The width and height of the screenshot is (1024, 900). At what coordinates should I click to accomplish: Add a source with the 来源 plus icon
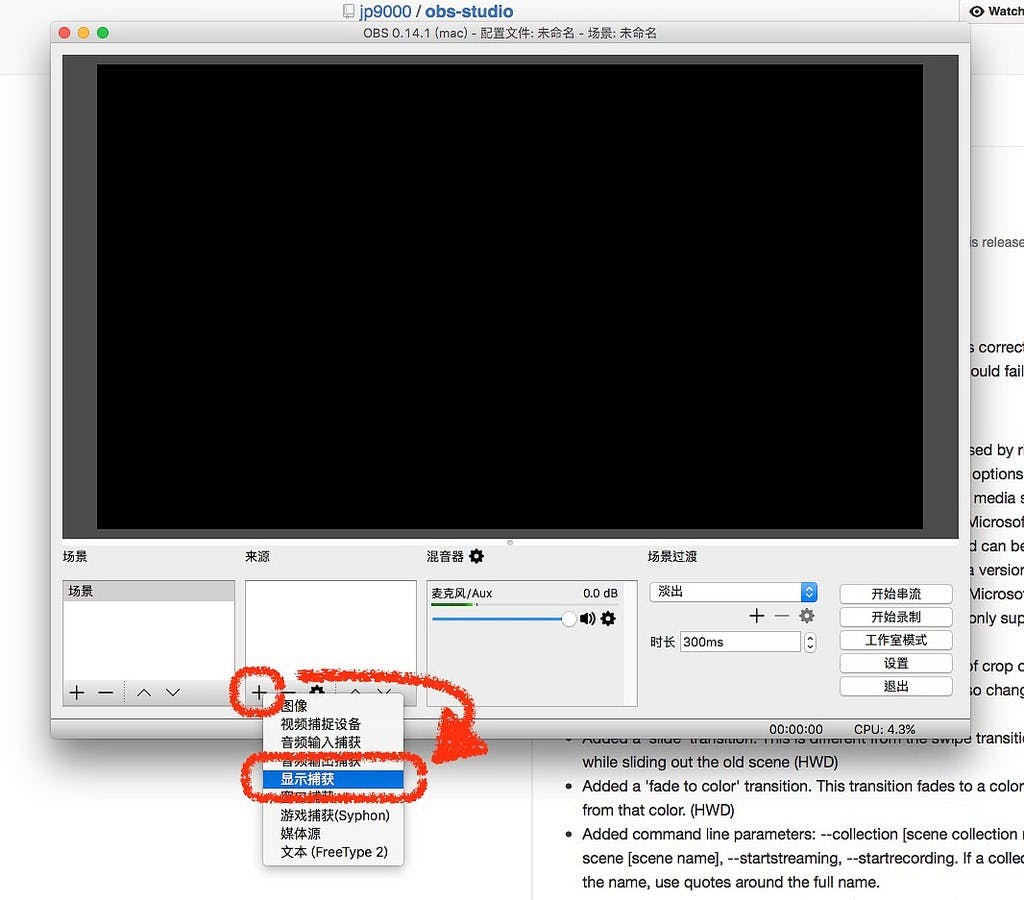(259, 692)
